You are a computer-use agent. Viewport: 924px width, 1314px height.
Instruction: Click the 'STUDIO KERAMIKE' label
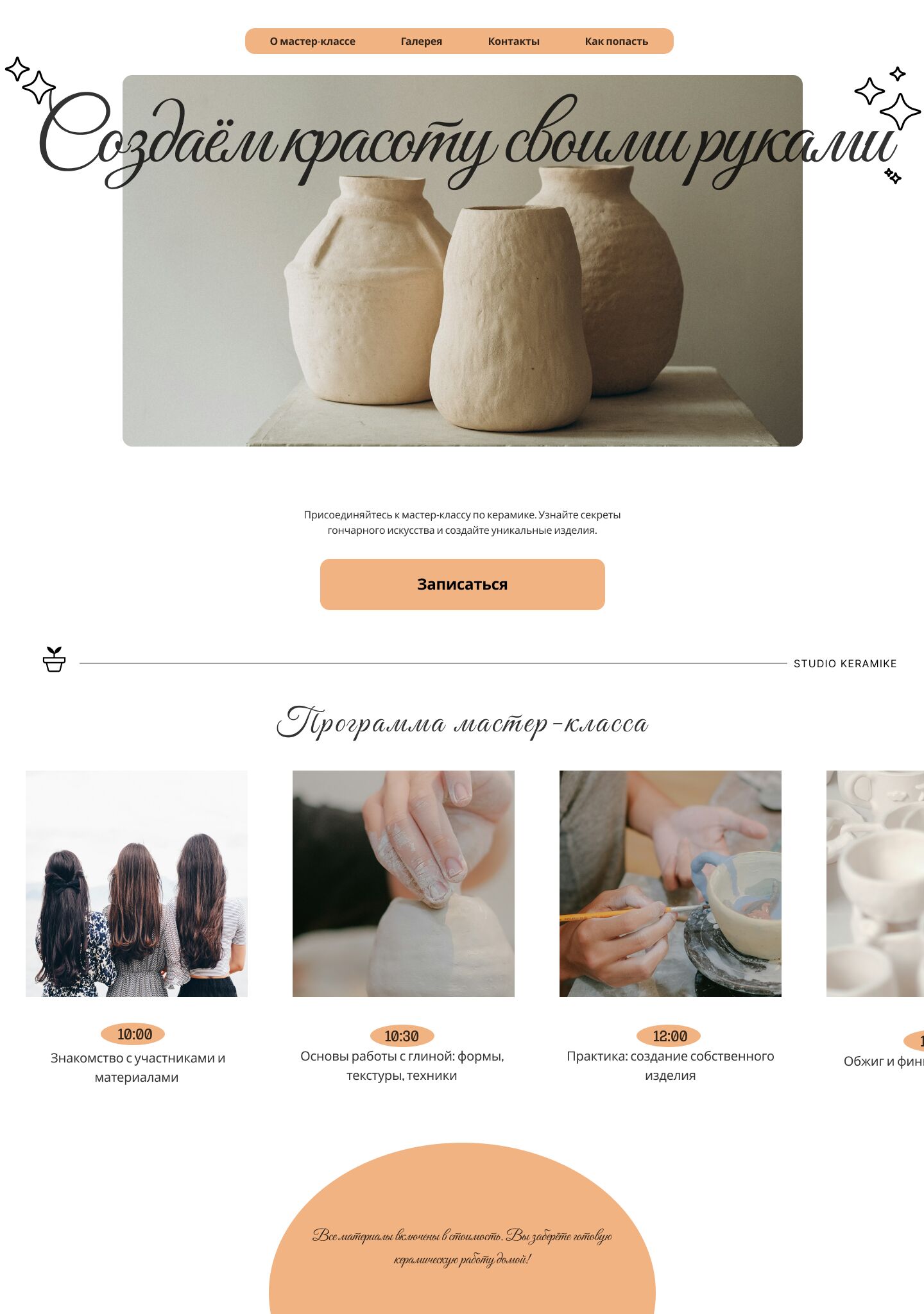pos(845,663)
